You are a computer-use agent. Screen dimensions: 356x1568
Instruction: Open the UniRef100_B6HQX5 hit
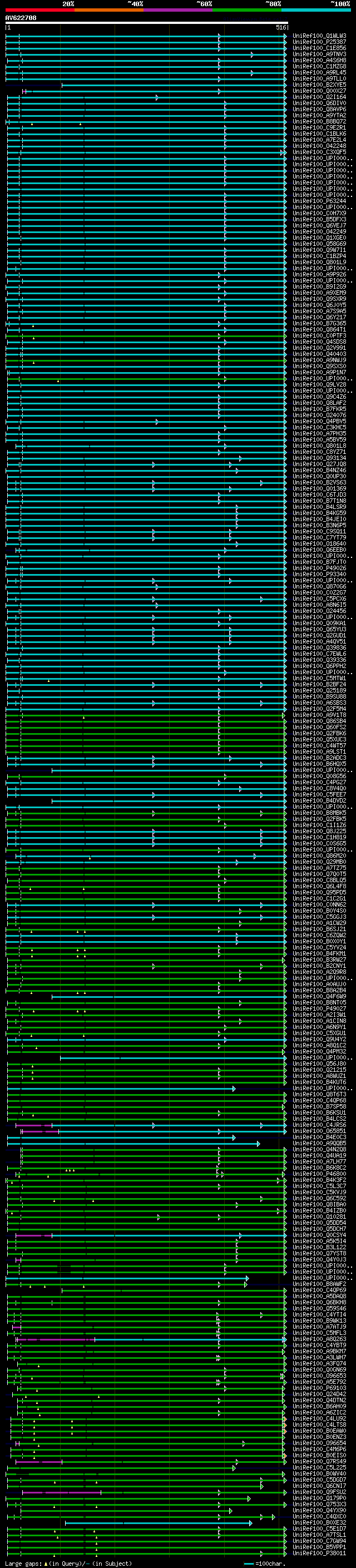(x=319, y=763)
